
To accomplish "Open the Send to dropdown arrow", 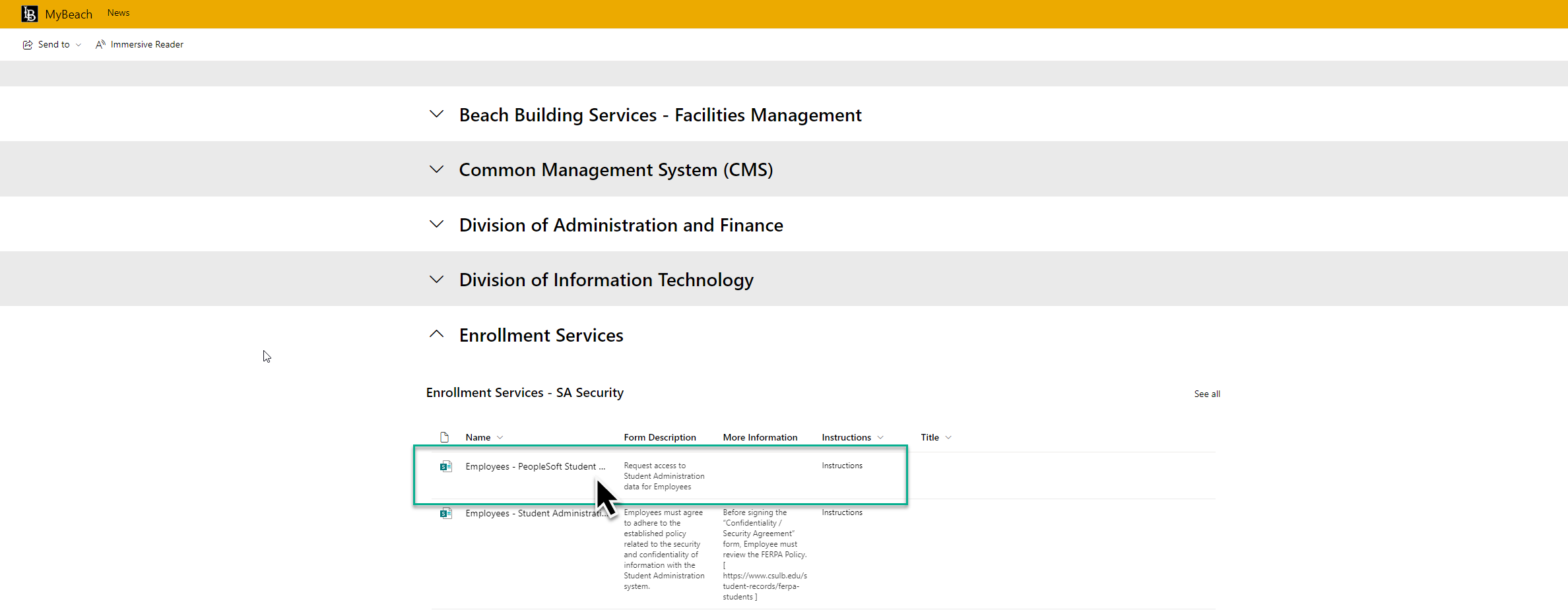I will [79, 44].
